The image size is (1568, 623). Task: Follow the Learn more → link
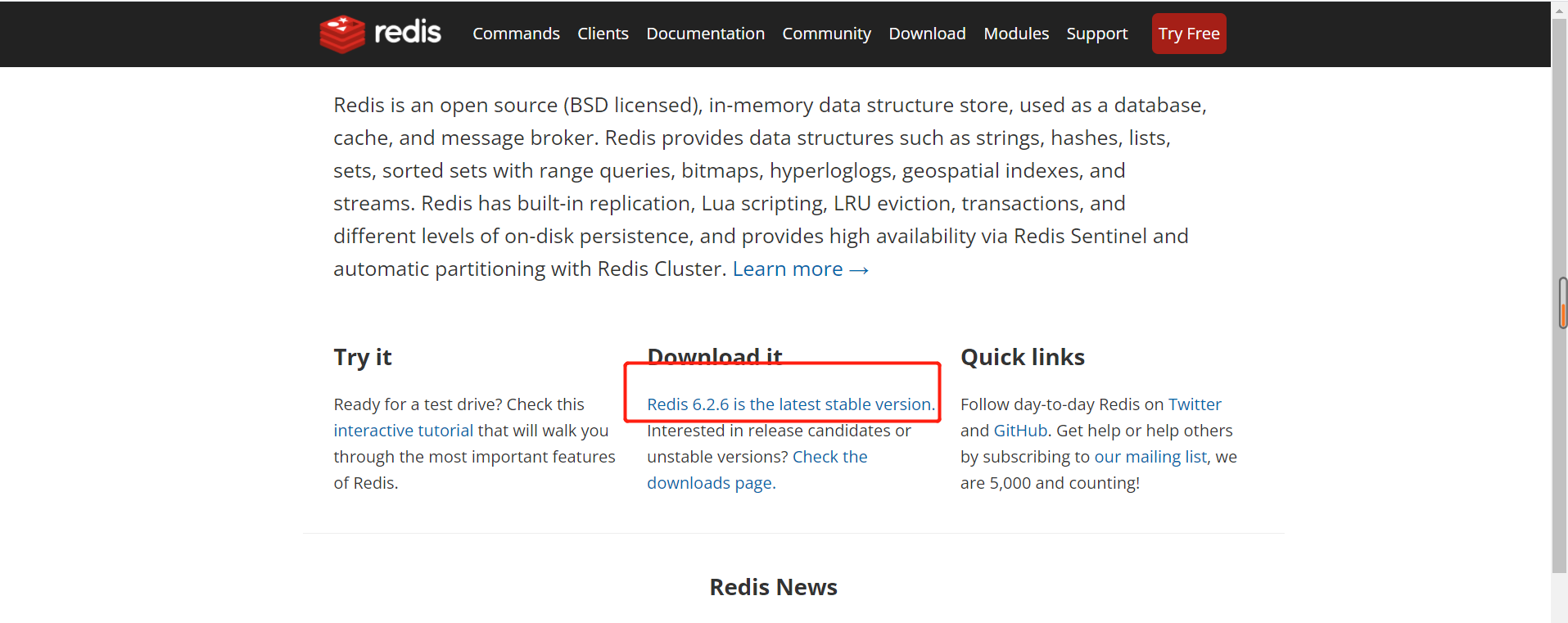(x=801, y=269)
